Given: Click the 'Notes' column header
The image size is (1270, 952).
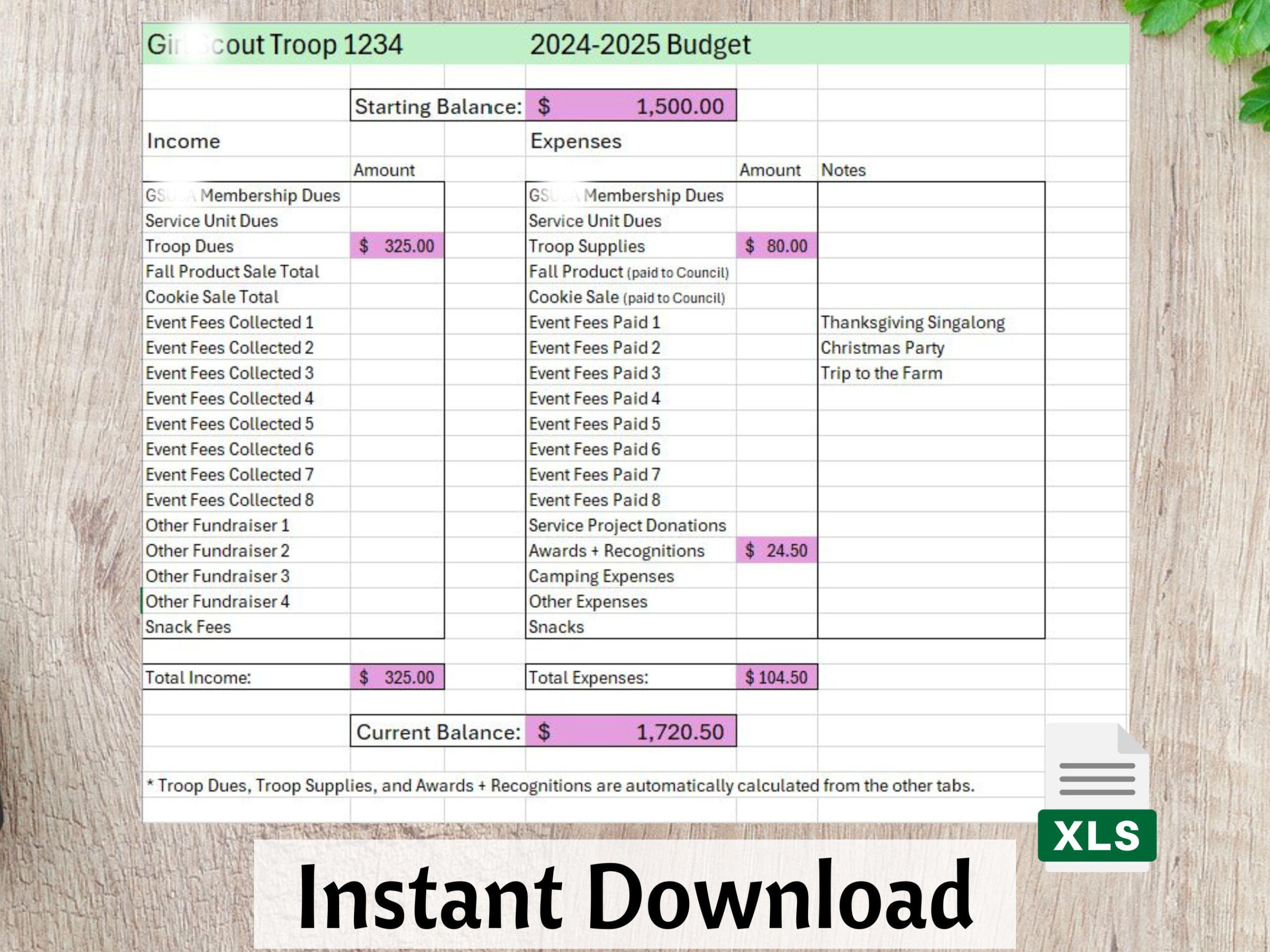Looking at the screenshot, I should pyautogui.click(x=843, y=170).
